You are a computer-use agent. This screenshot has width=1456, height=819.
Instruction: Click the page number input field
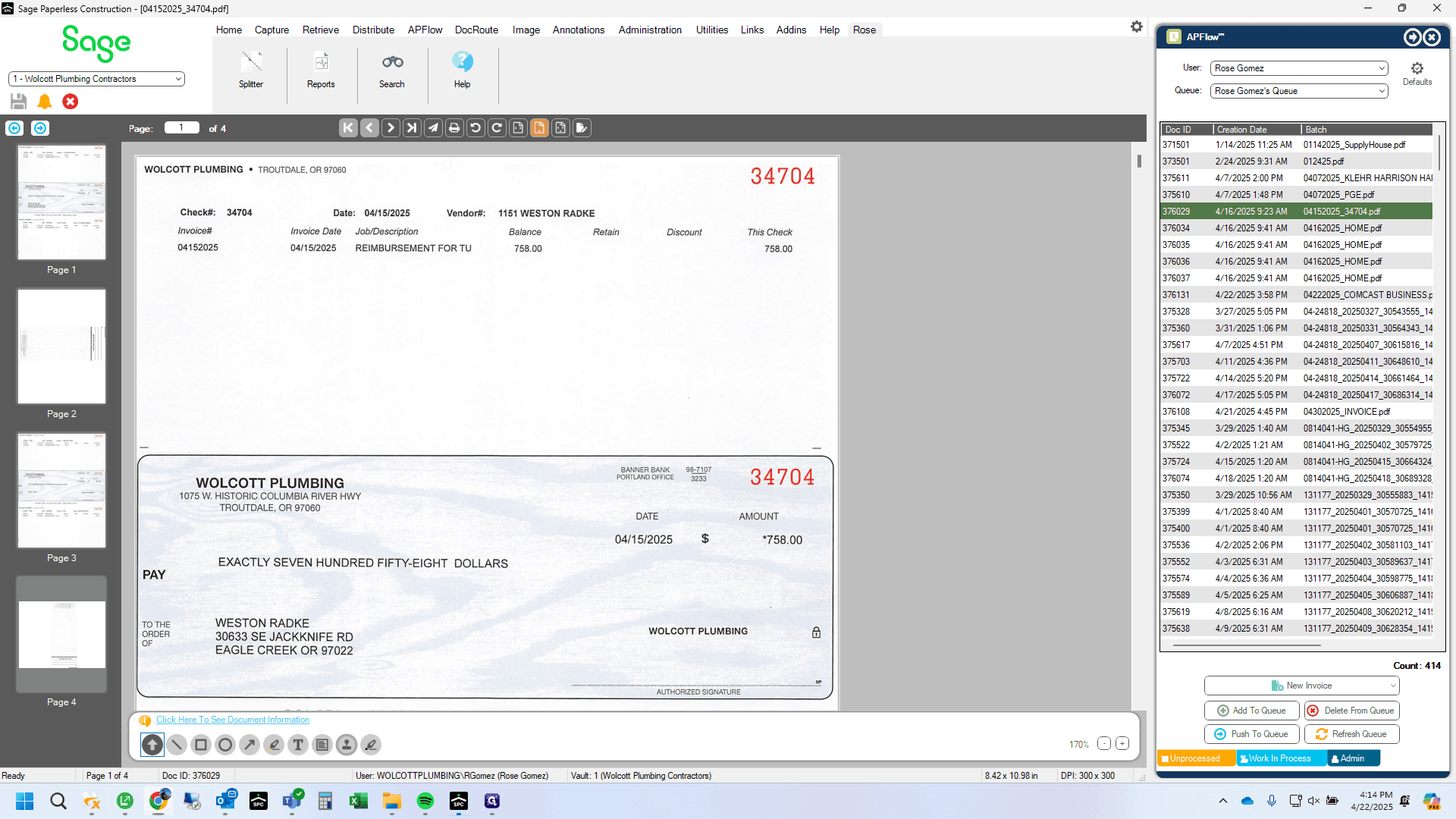(182, 127)
